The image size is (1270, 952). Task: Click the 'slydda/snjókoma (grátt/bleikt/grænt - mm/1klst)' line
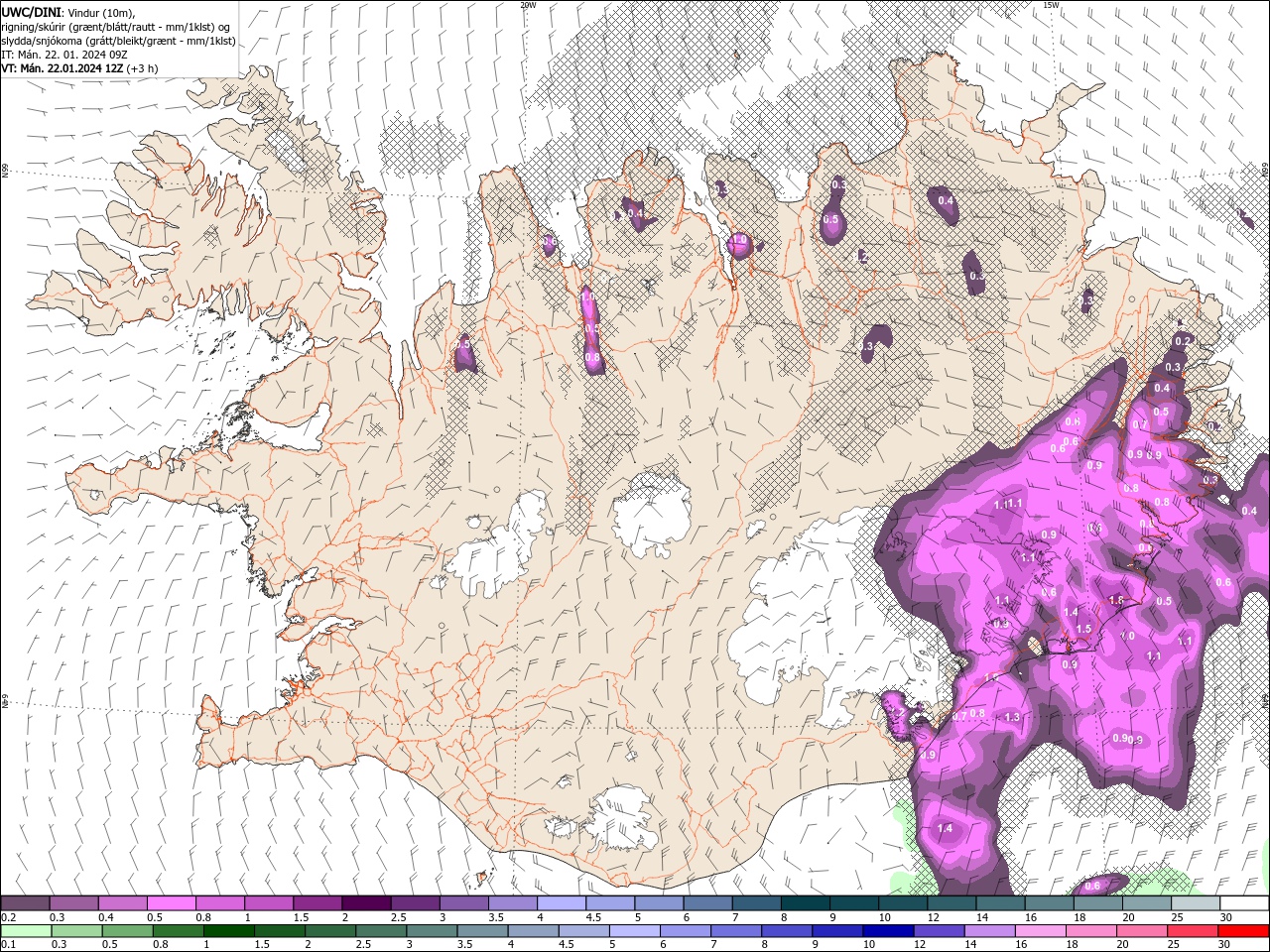pyautogui.click(x=118, y=40)
